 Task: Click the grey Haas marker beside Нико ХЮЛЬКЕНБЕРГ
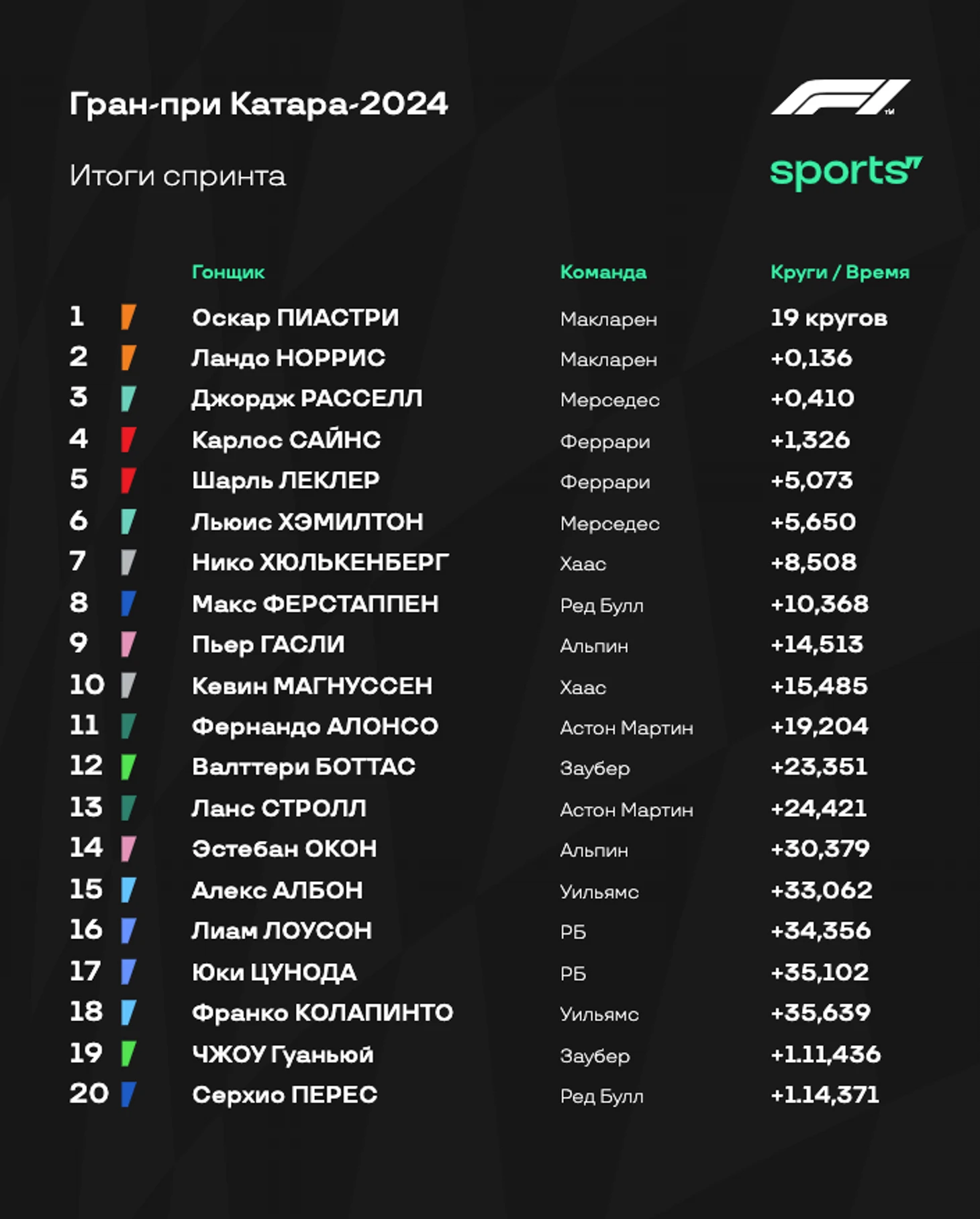click(128, 563)
